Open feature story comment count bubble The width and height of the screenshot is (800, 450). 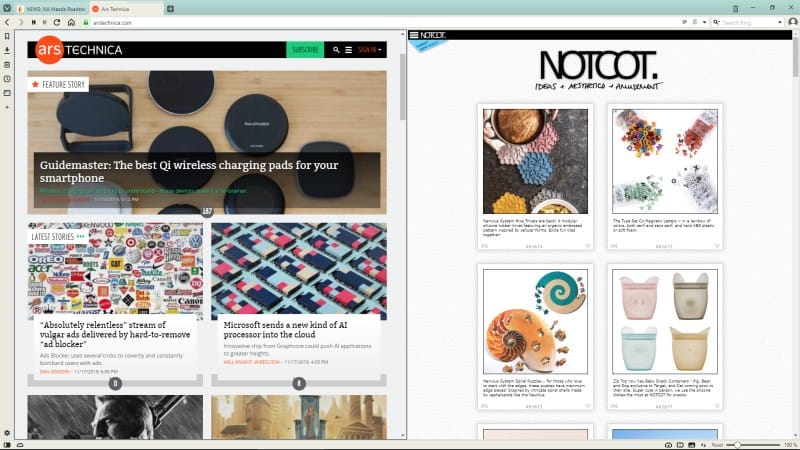(x=207, y=211)
